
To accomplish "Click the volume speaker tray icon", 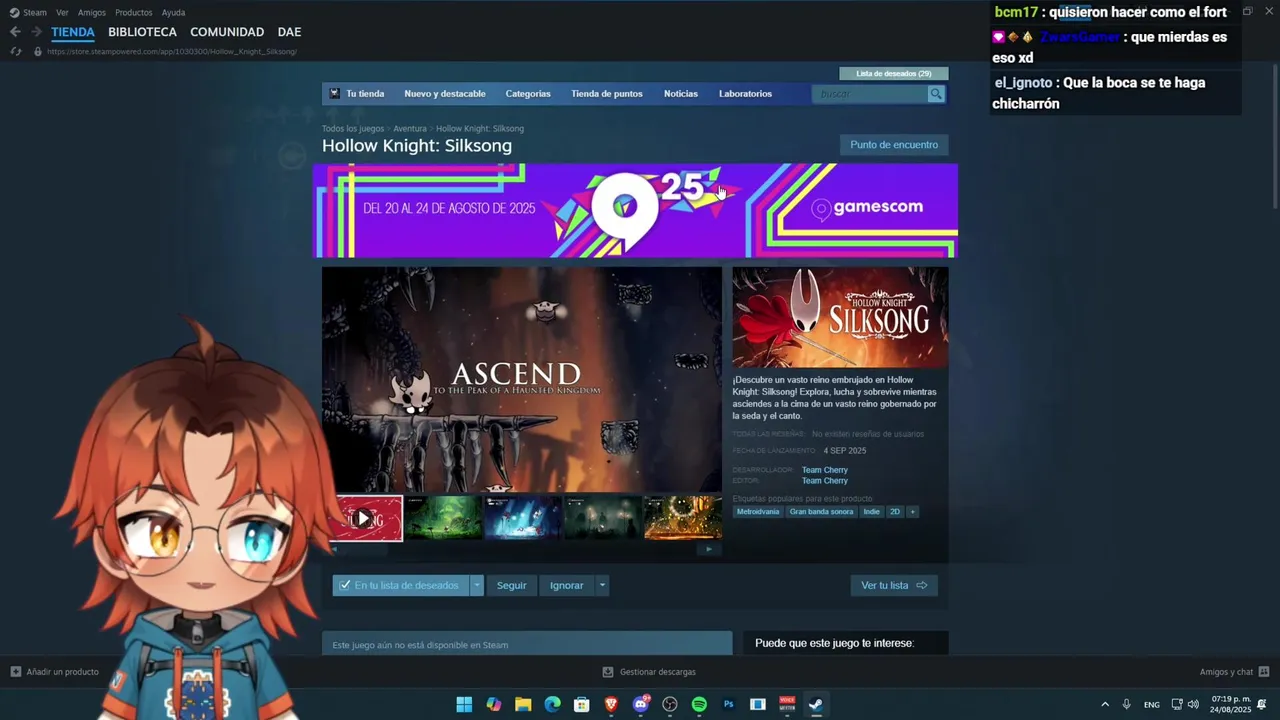I will coord(1193,705).
